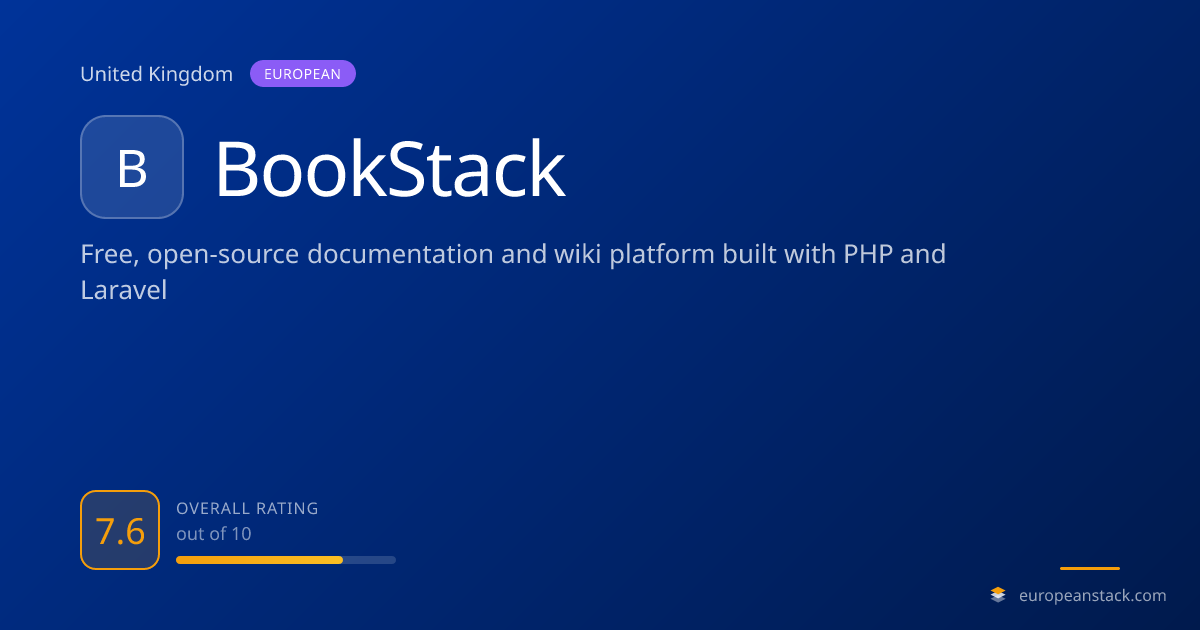Click the description starting "Free, open-source documentation"
Screen dimensions: 1200x630
[513, 272]
